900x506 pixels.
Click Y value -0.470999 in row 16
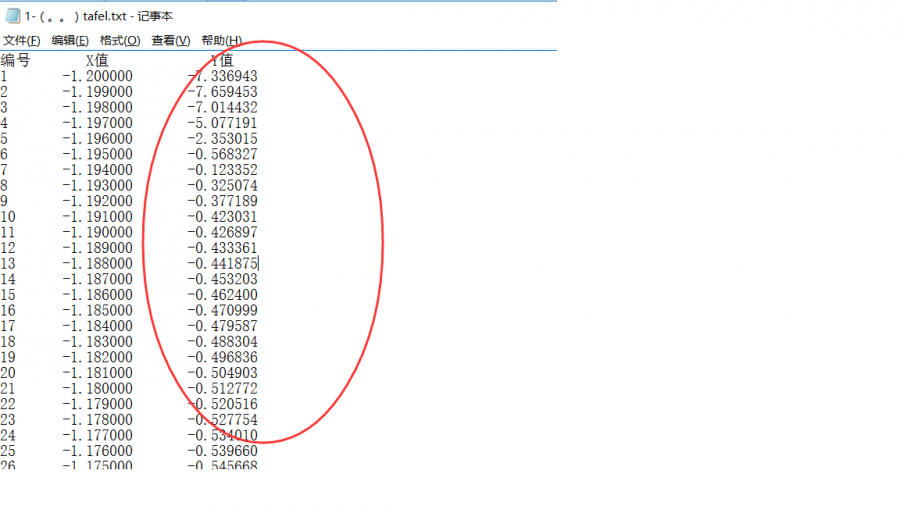click(223, 310)
